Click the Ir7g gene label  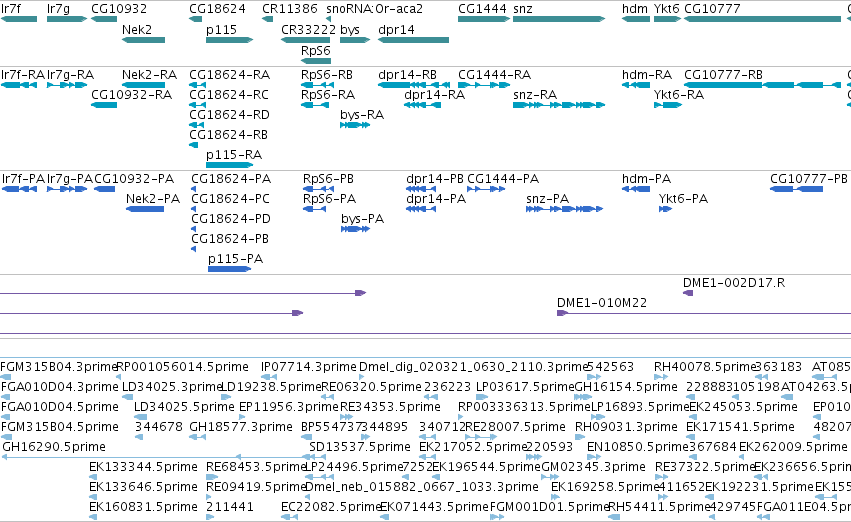[58, 9]
